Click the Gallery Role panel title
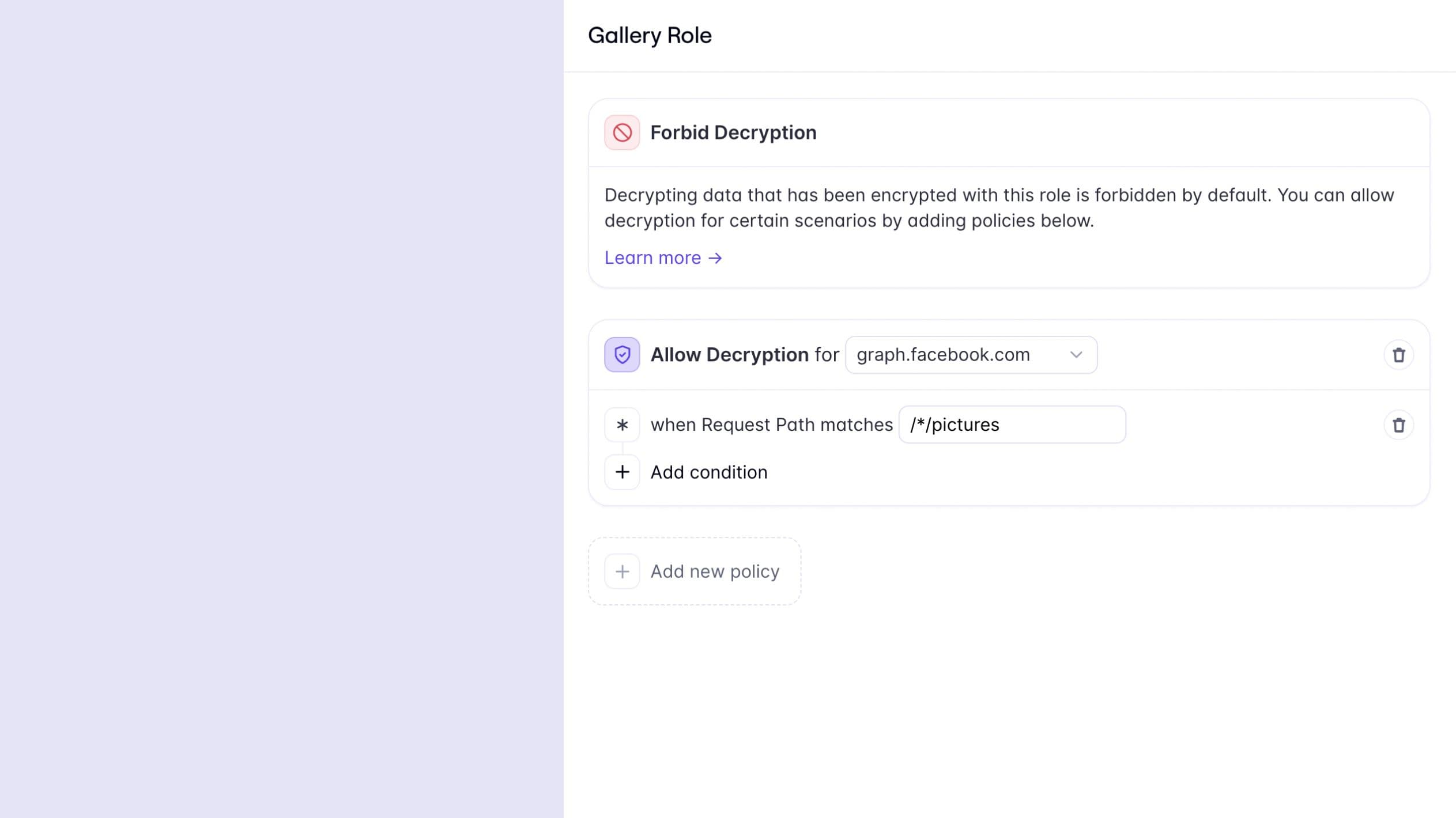 tap(650, 36)
